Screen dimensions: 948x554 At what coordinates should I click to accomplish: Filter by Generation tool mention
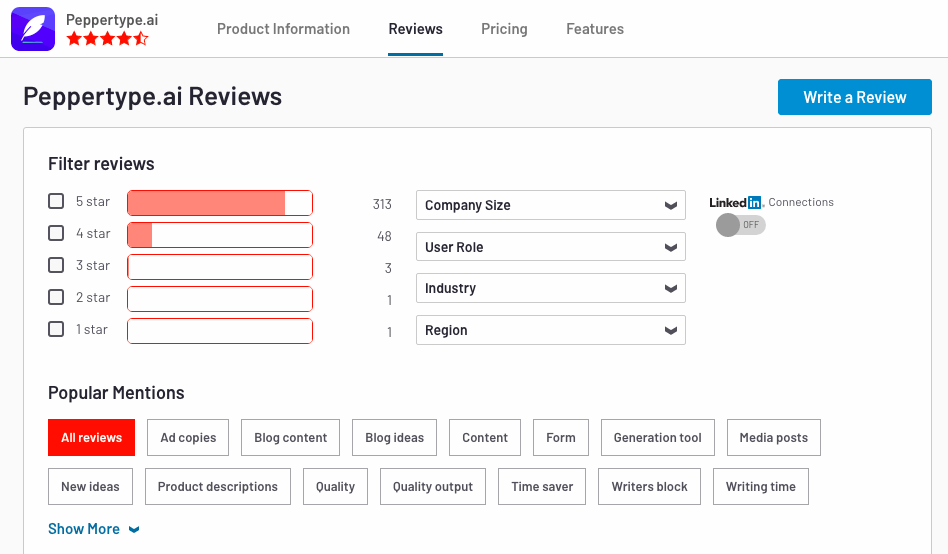[658, 437]
